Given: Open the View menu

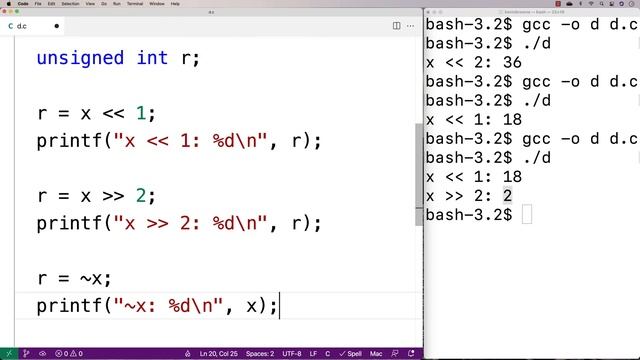Looking at the screenshot, I should tap(90, 4).
